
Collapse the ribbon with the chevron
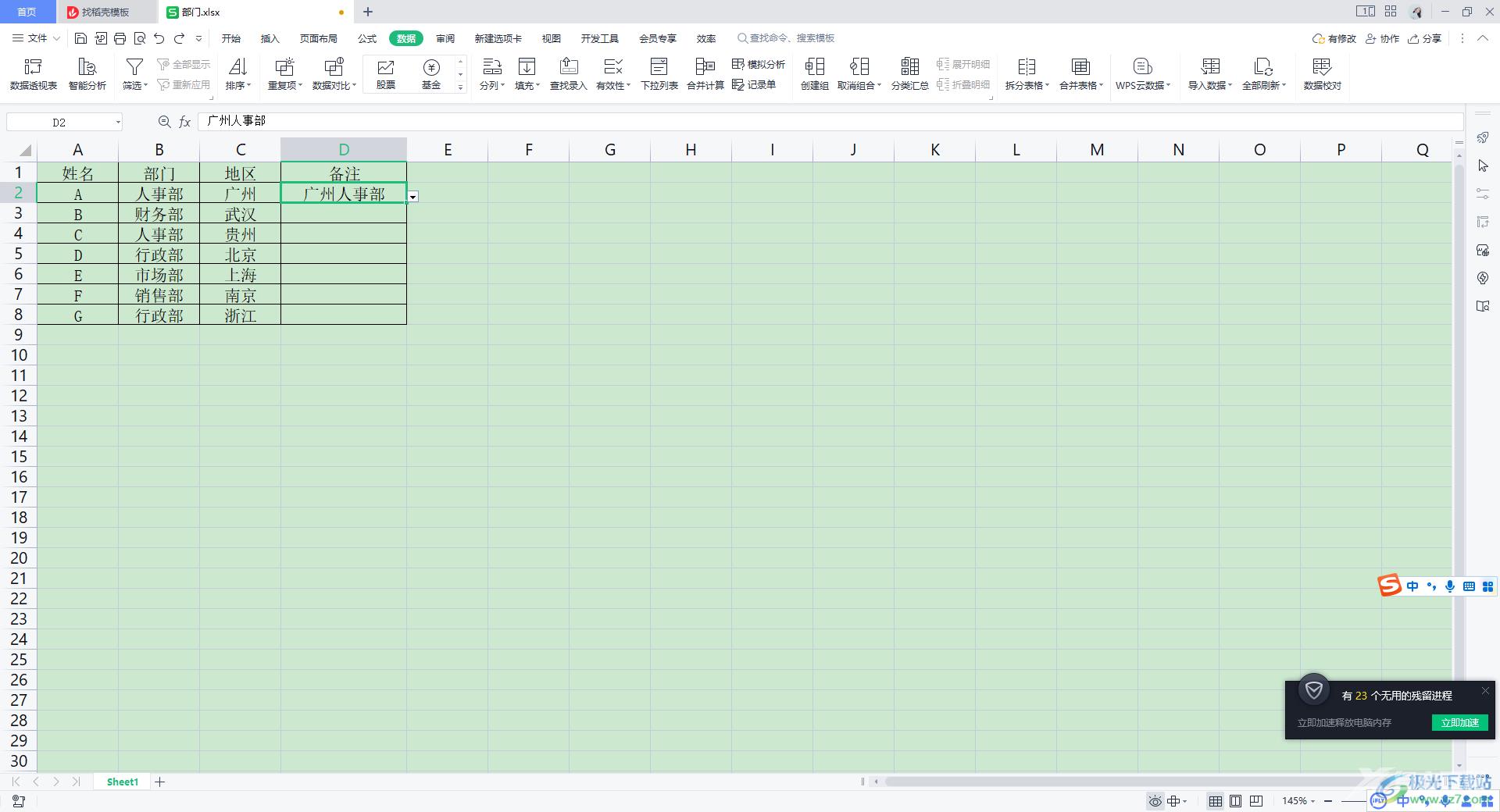pos(1482,38)
